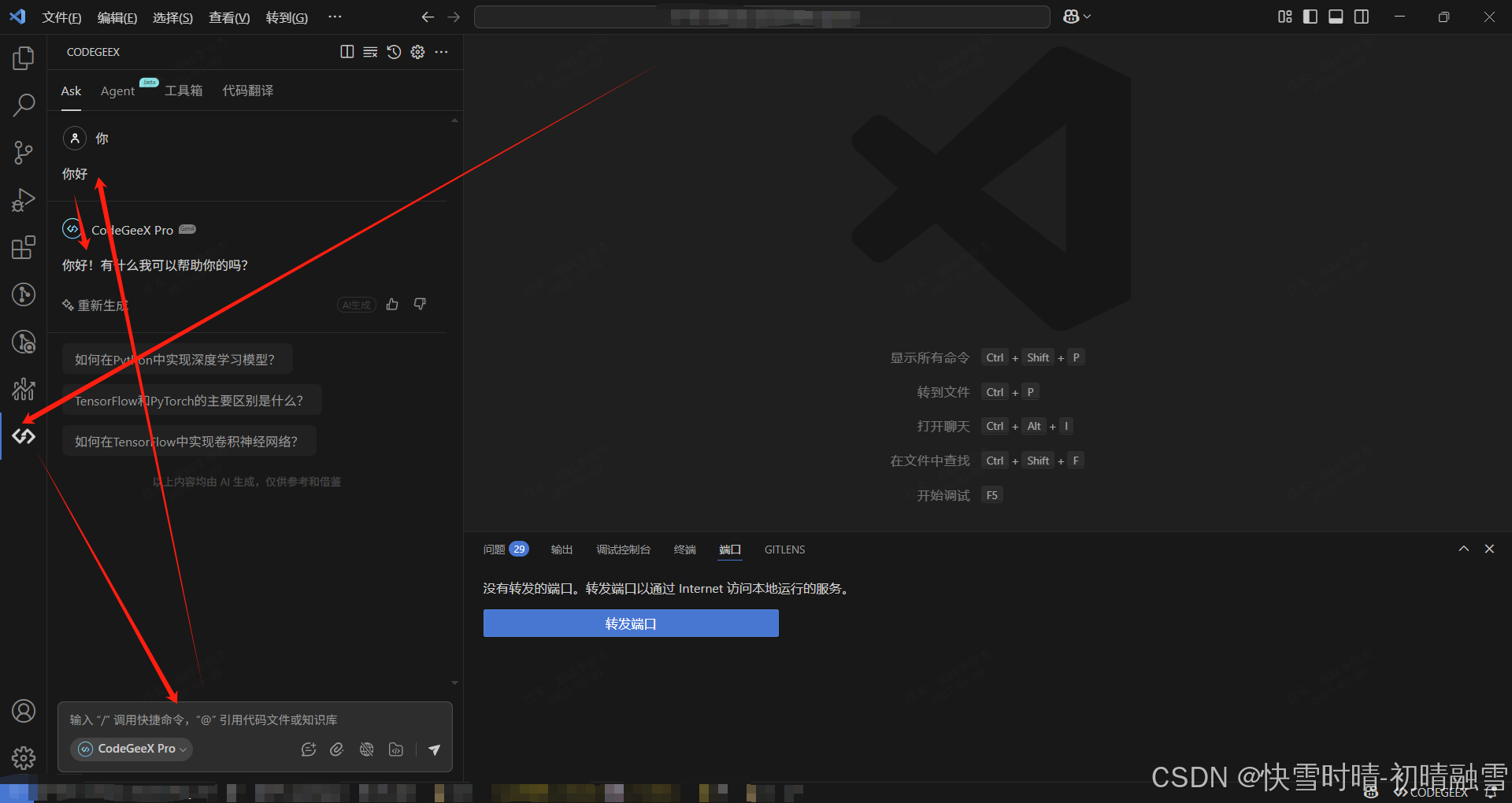Screen dimensions: 1512x803
Task: Switch to the Ask tab
Action: click(71, 91)
